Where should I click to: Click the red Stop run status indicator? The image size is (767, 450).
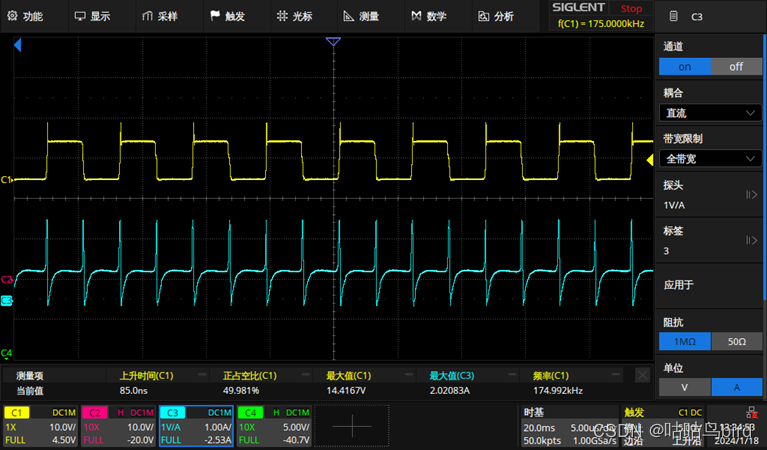click(631, 8)
